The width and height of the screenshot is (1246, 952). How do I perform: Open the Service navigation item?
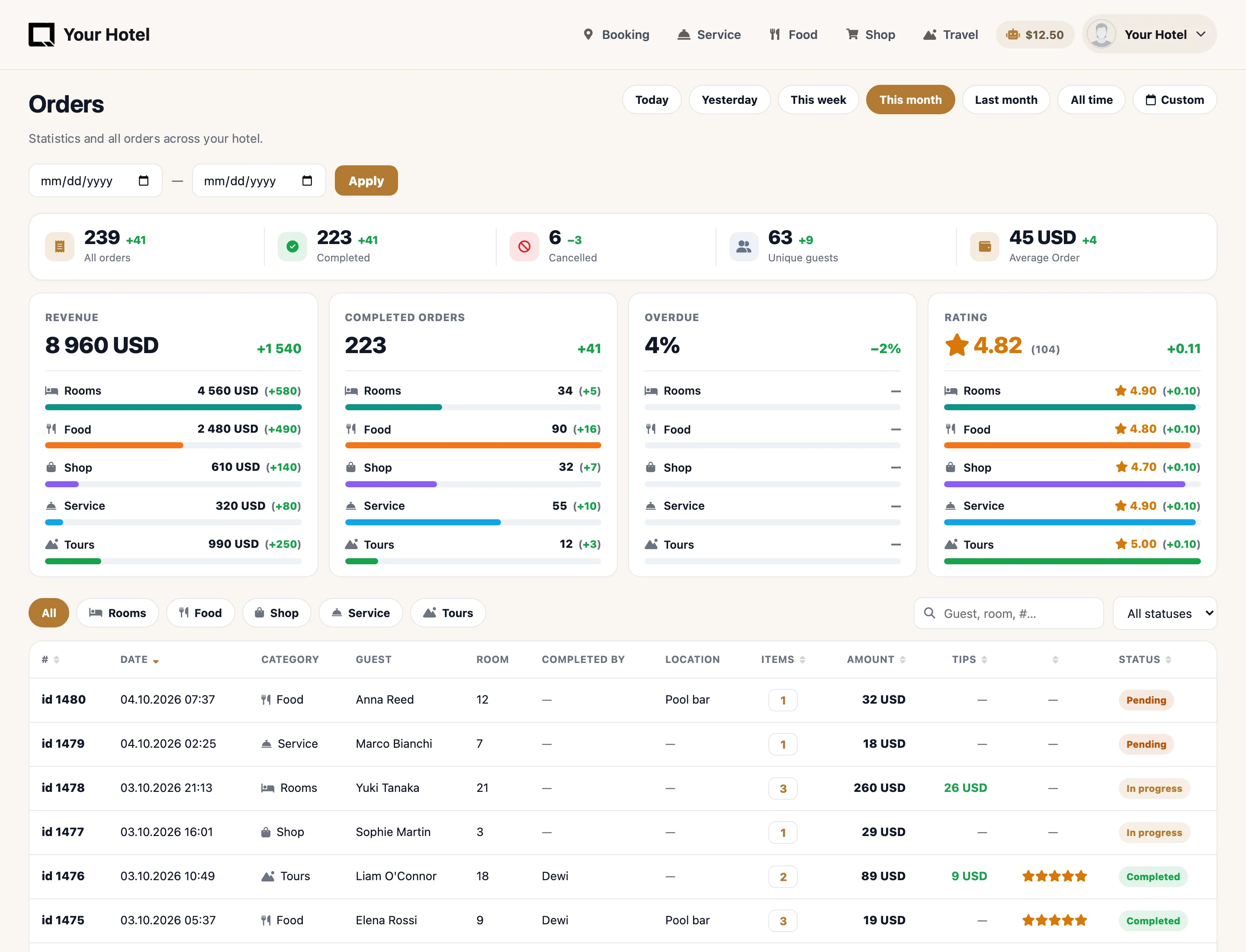click(709, 35)
